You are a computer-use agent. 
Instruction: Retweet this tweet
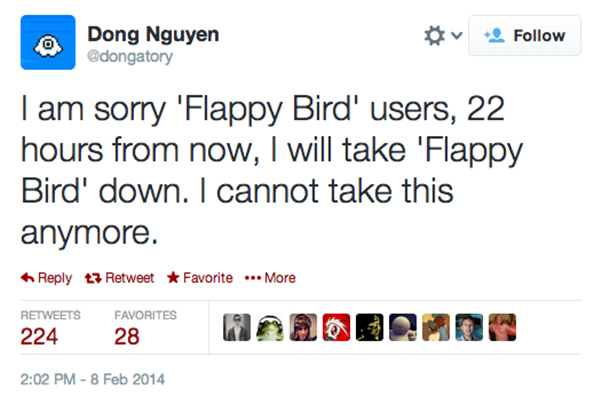click(x=120, y=277)
